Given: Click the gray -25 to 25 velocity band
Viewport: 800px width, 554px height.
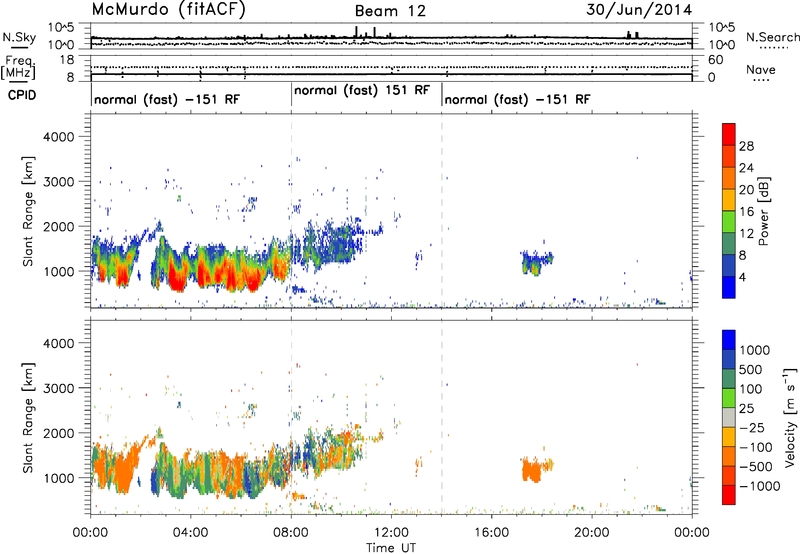Looking at the screenshot, I should pos(729,418).
